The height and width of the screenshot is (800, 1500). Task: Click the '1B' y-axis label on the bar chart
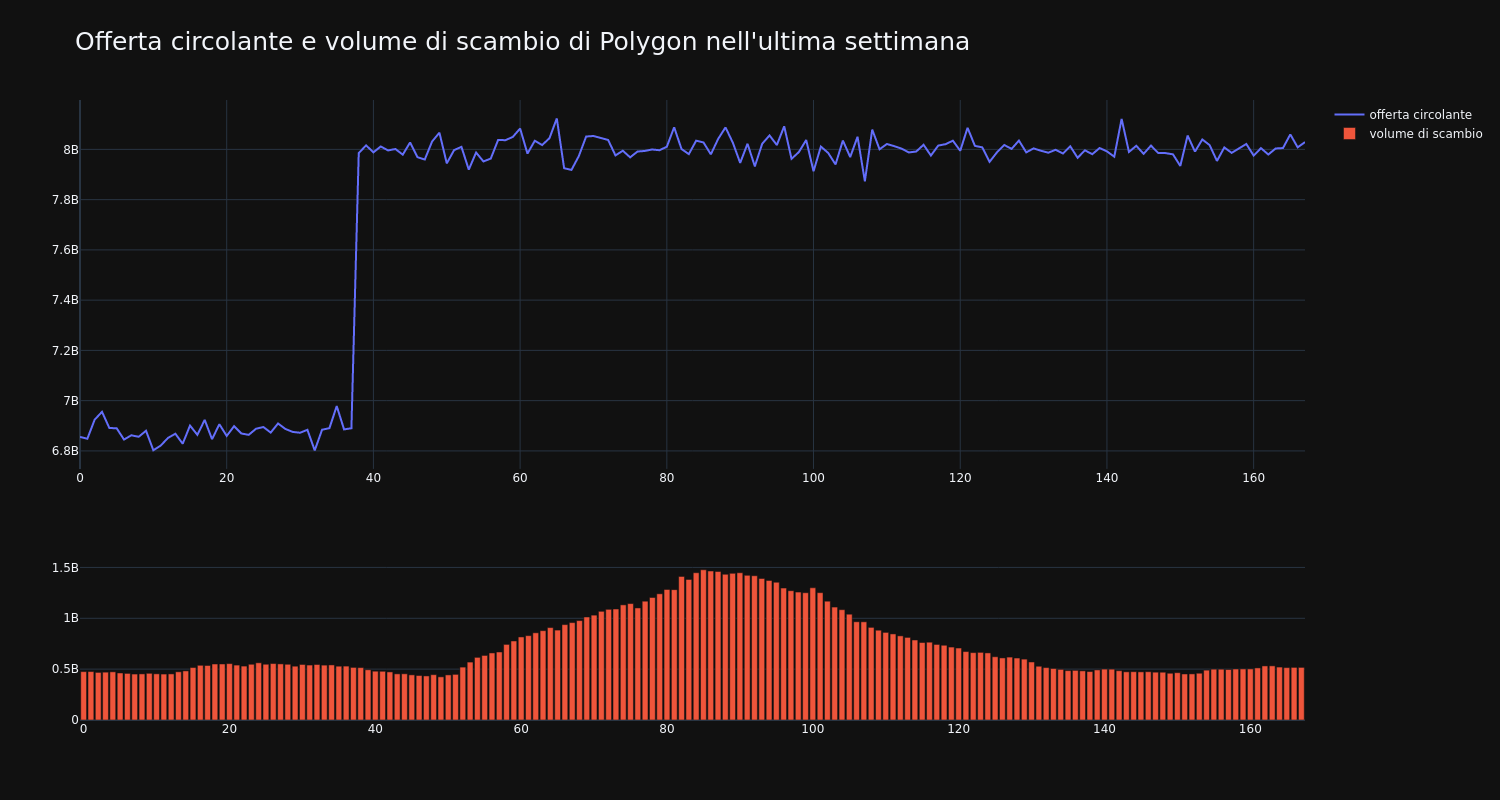pyautogui.click(x=70, y=618)
